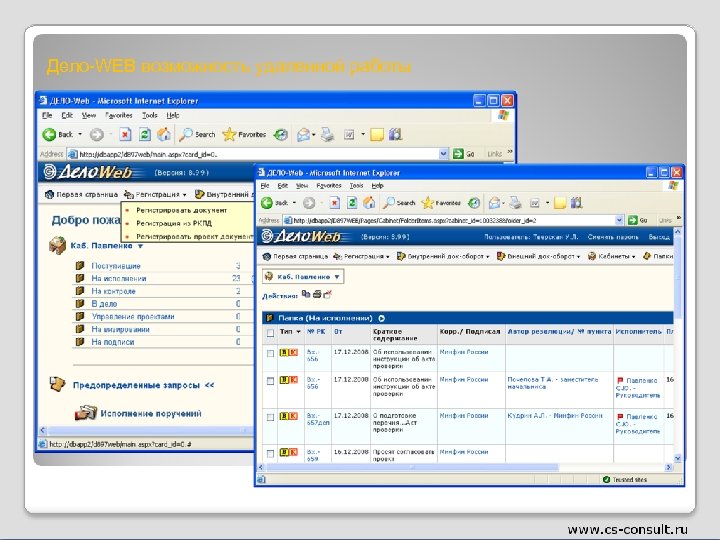720x540 pixels.
Task: Click Research icon in front IE toolbar
Action: click(576, 202)
